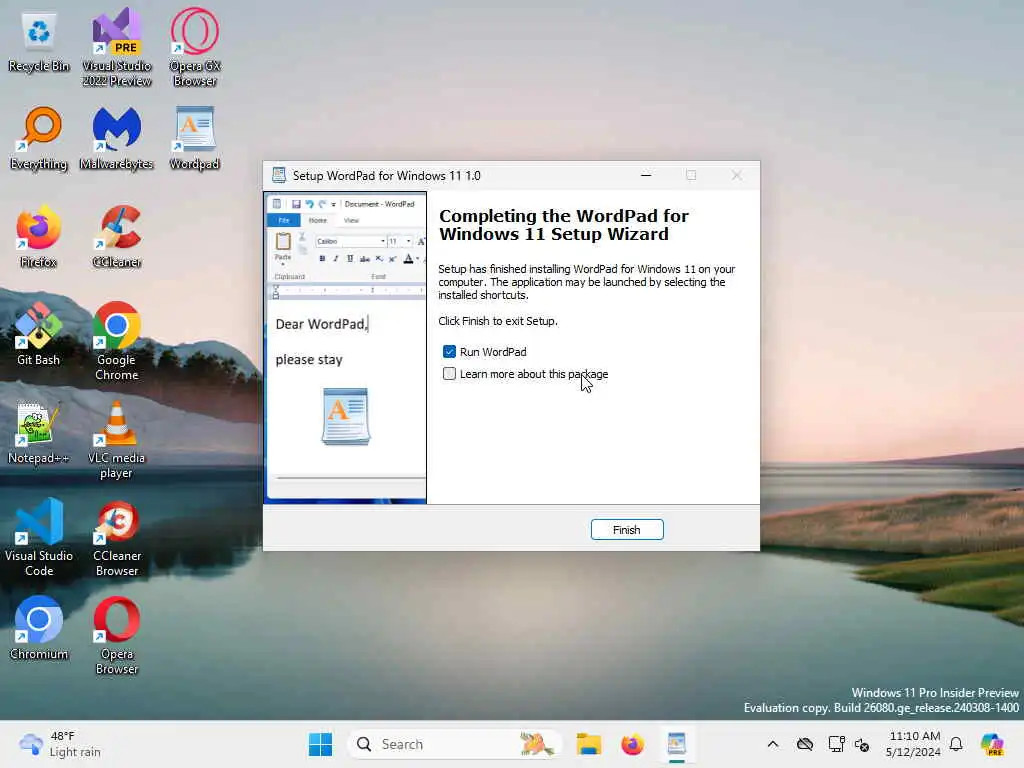Select the Google Chrome desktop shortcut
Image resolution: width=1024 pixels, height=768 pixels.
pos(117,342)
